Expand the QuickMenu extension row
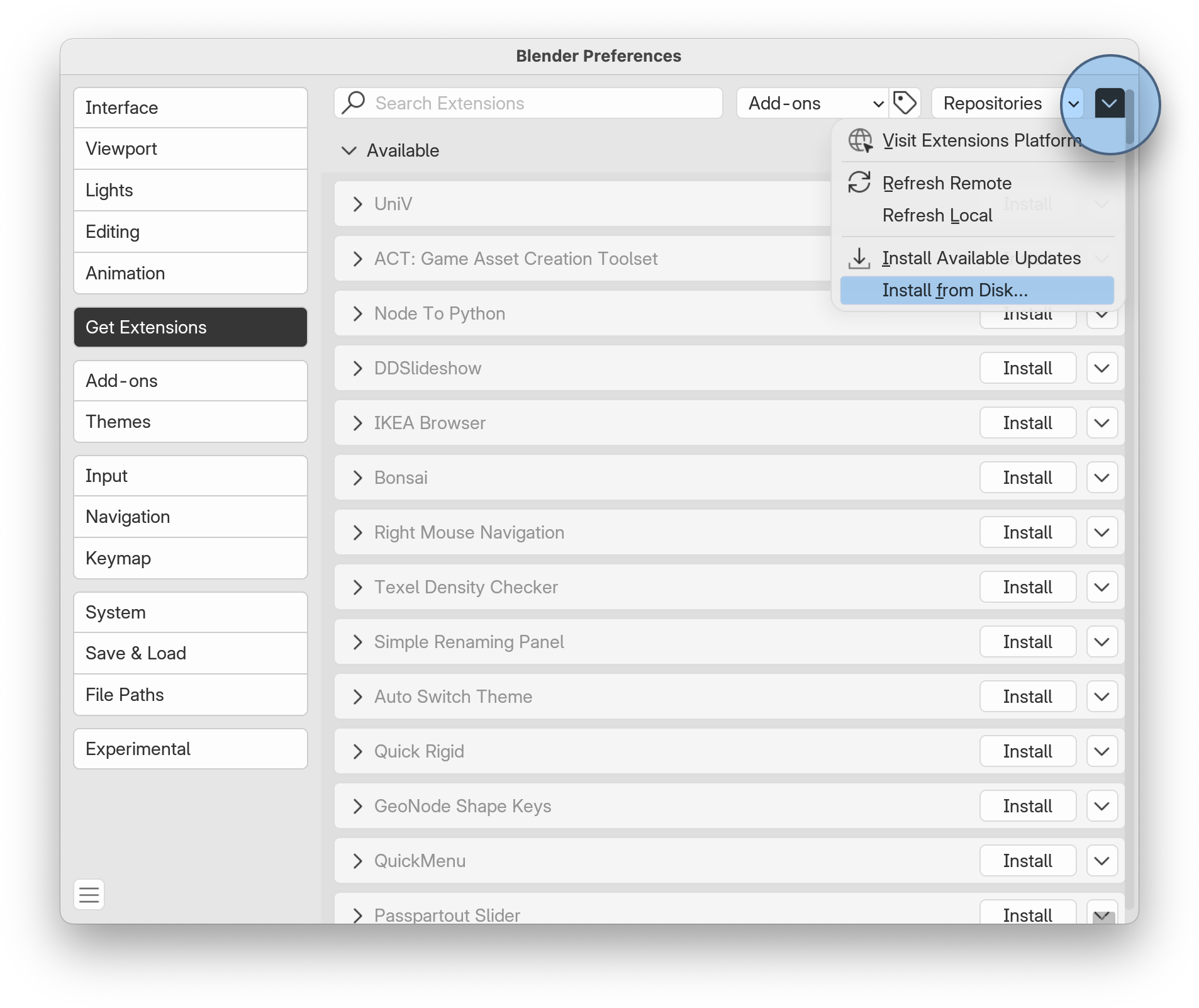 pyautogui.click(x=358, y=861)
